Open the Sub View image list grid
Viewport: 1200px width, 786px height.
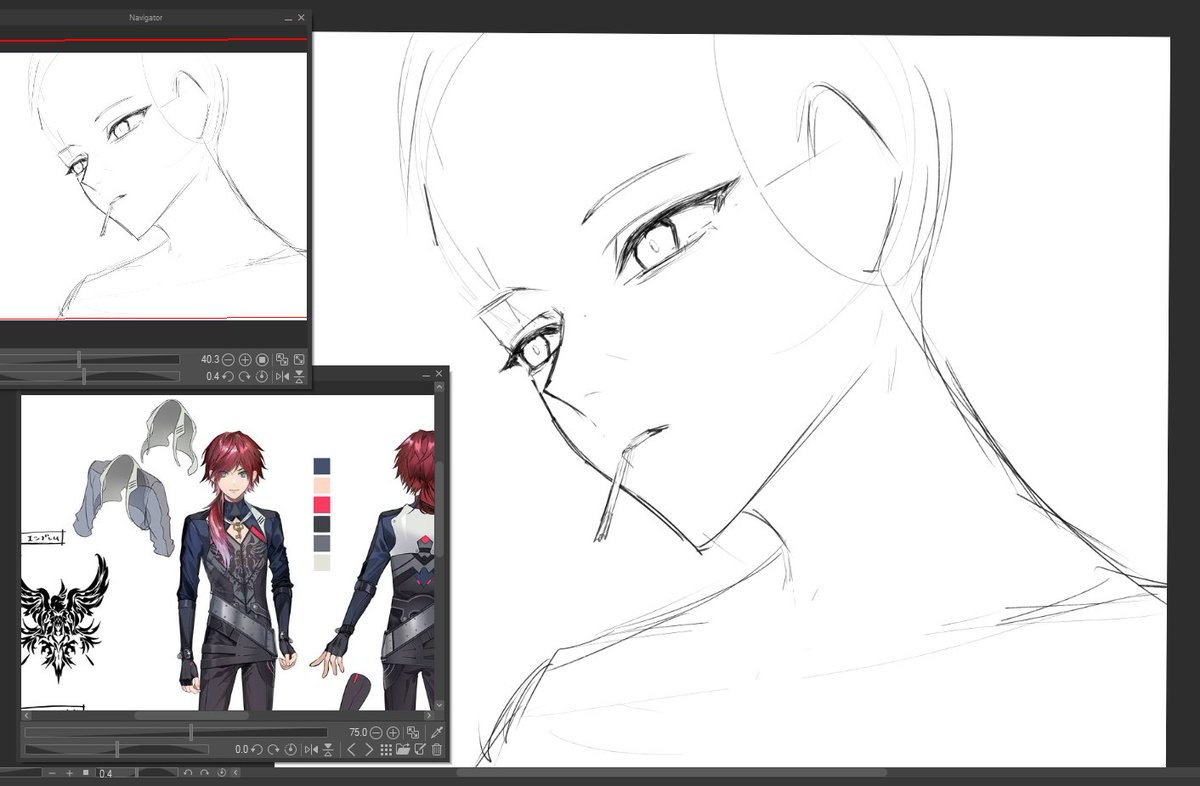(x=386, y=749)
